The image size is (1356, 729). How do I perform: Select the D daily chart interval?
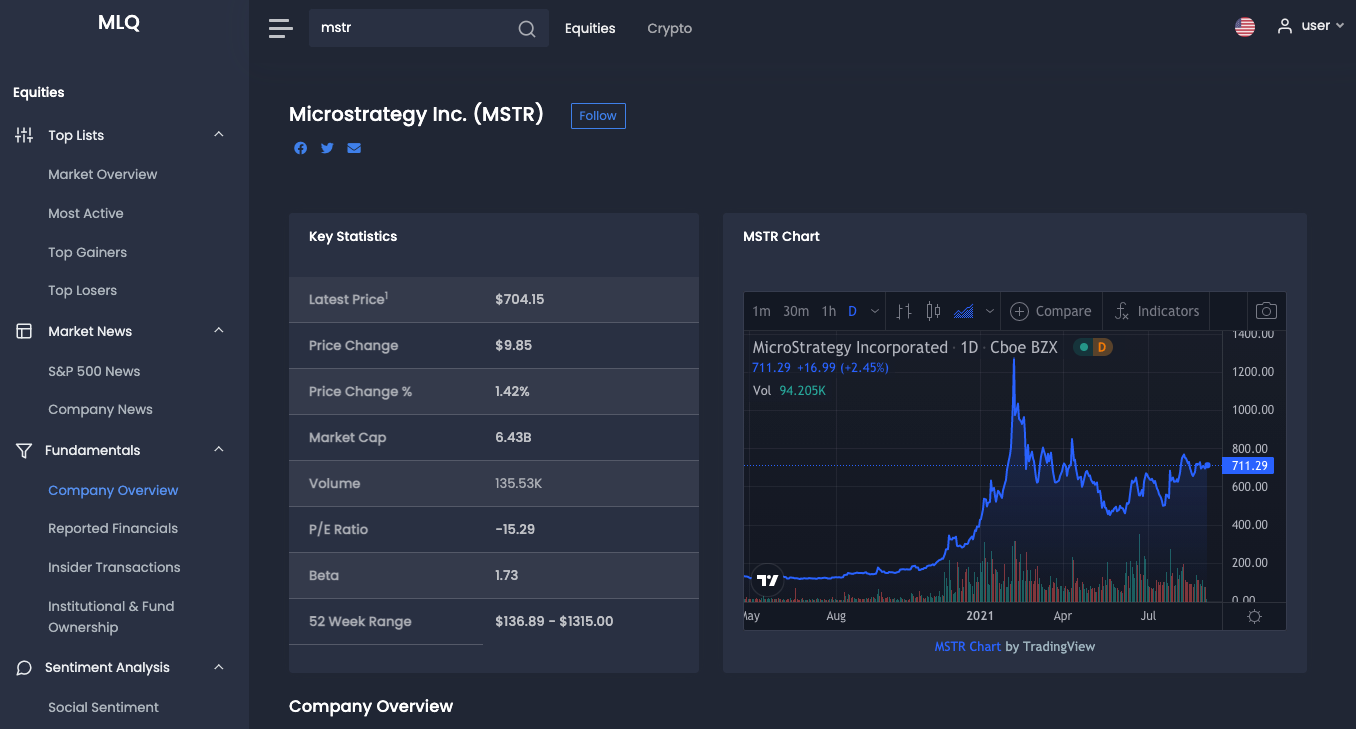[x=853, y=311]
